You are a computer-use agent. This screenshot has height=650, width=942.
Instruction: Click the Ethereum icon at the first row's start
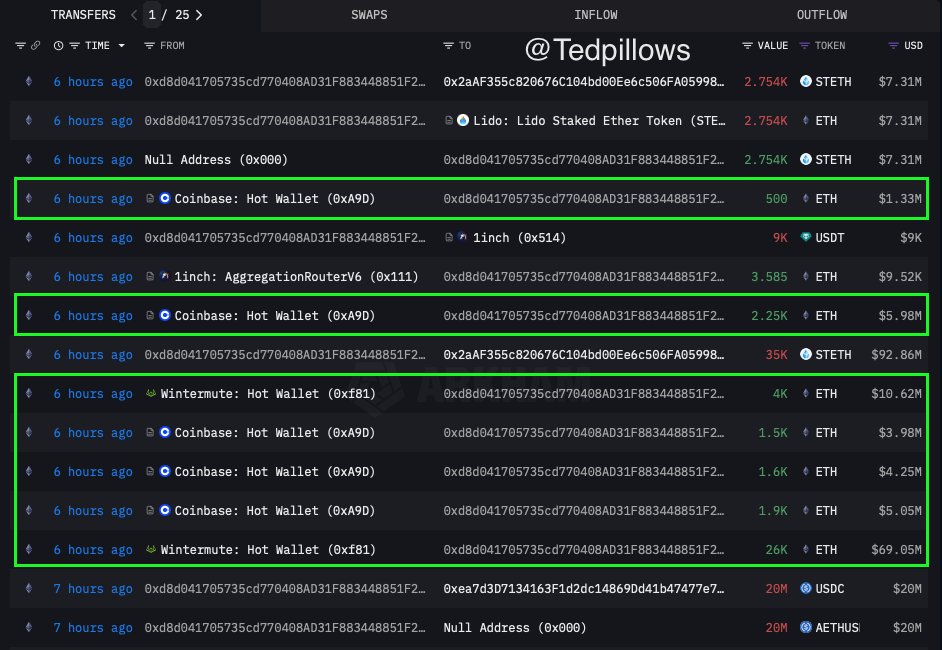click(28, 82)
